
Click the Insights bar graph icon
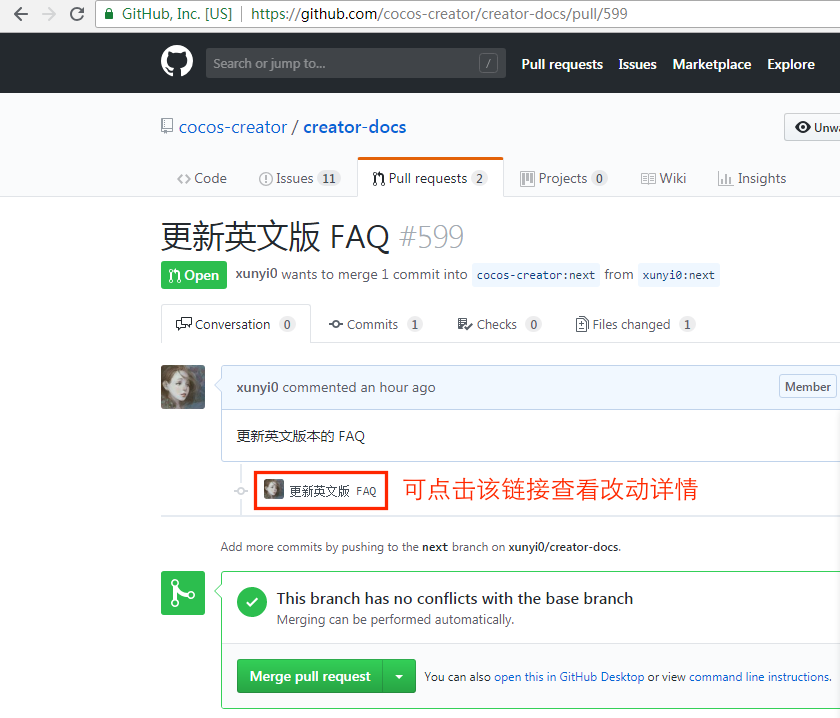tap(725, 179)
